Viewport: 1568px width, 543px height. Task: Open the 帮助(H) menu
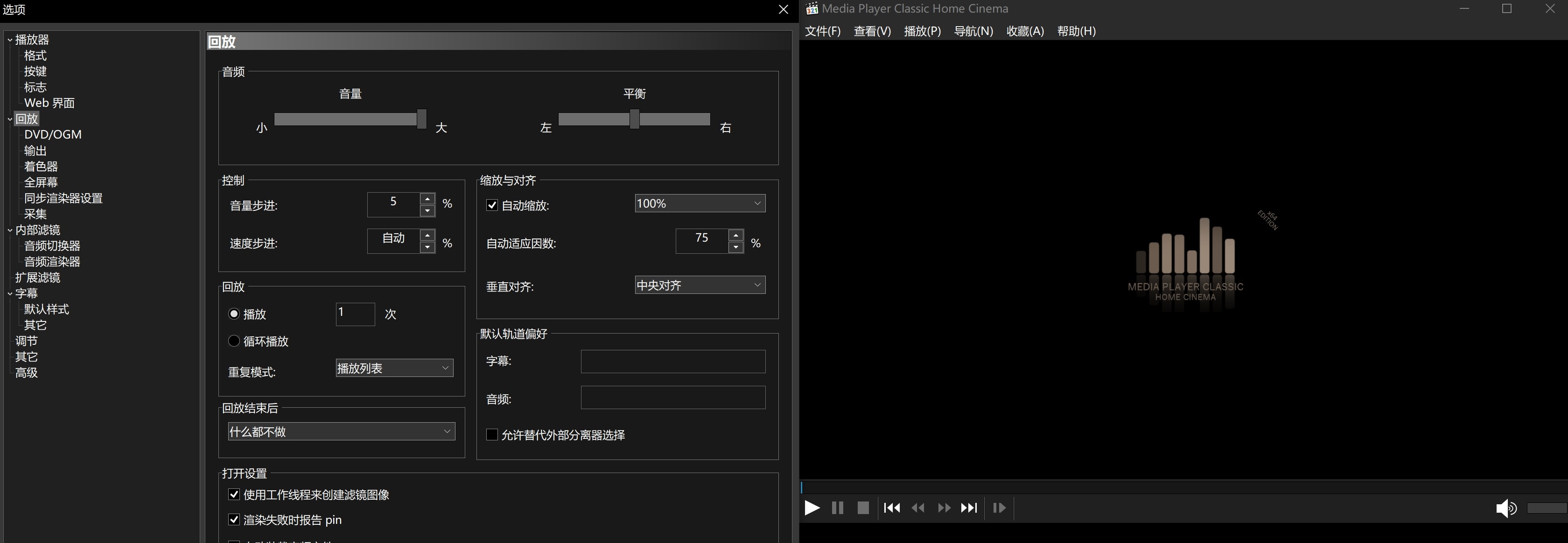coord(1076,31)
